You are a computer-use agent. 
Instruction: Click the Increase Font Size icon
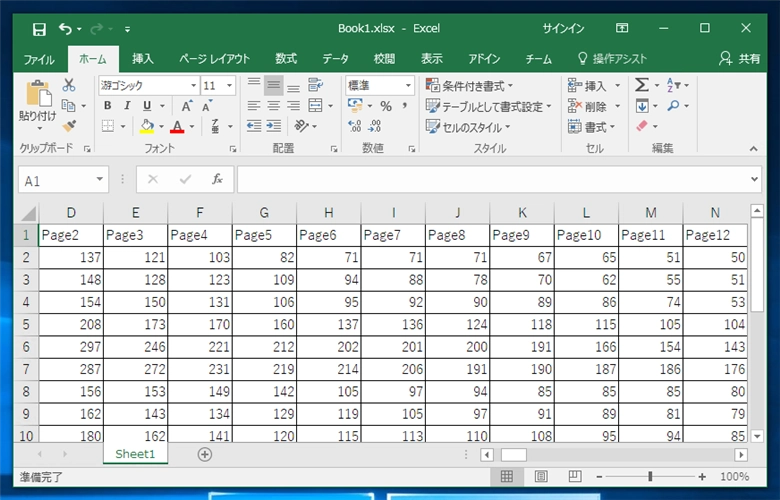click(x=187, y=105)
